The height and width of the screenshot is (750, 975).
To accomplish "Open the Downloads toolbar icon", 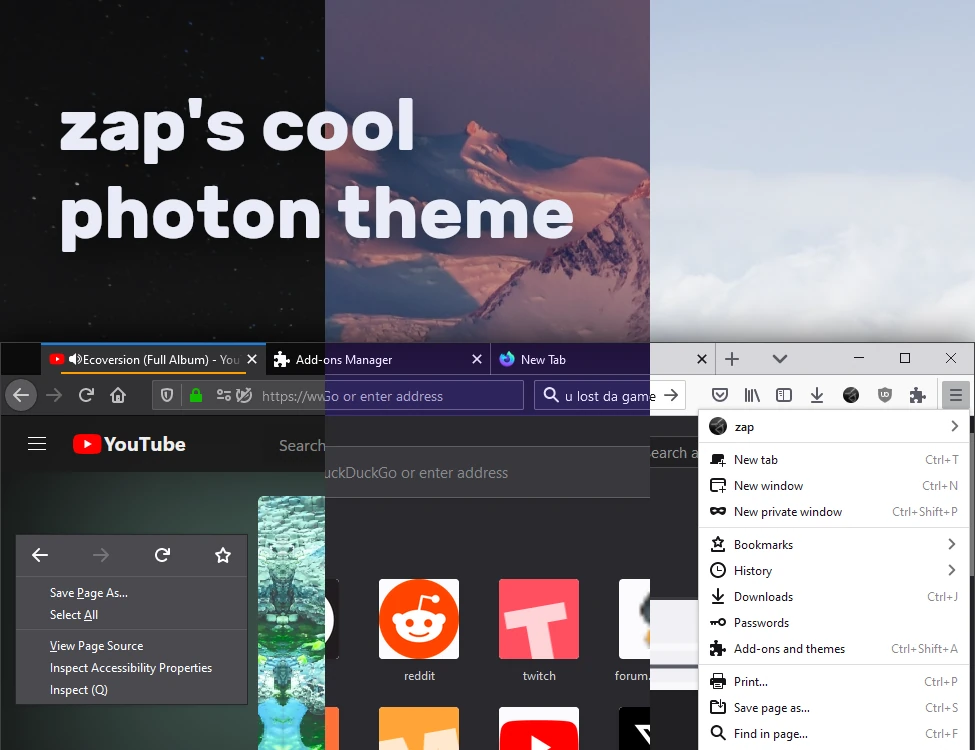I will (x=816, y=394).
